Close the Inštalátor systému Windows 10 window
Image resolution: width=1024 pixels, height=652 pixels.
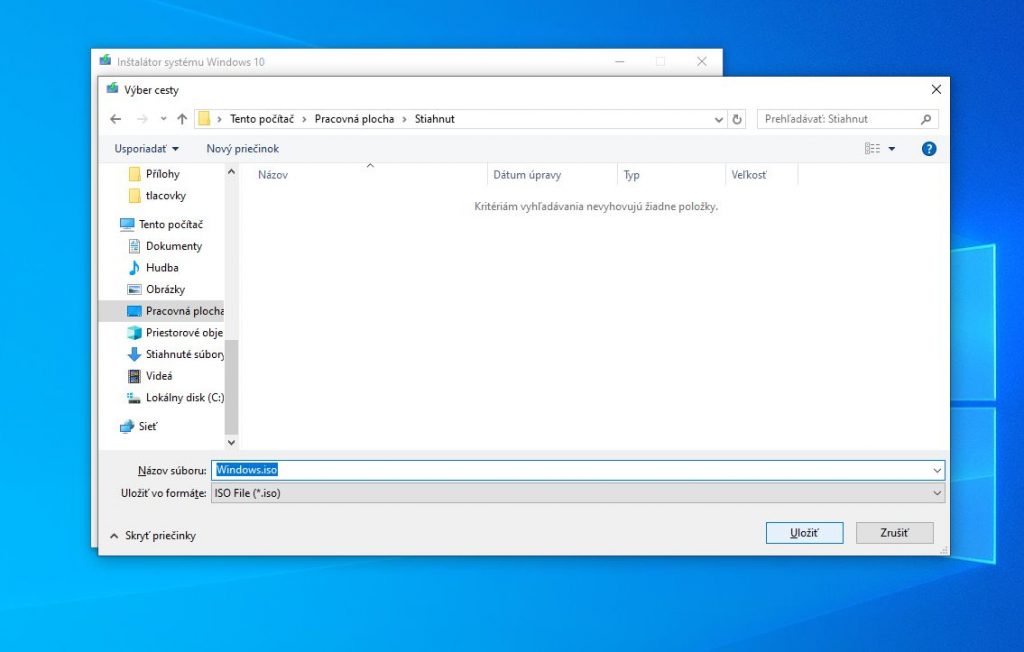coord(702,61)
